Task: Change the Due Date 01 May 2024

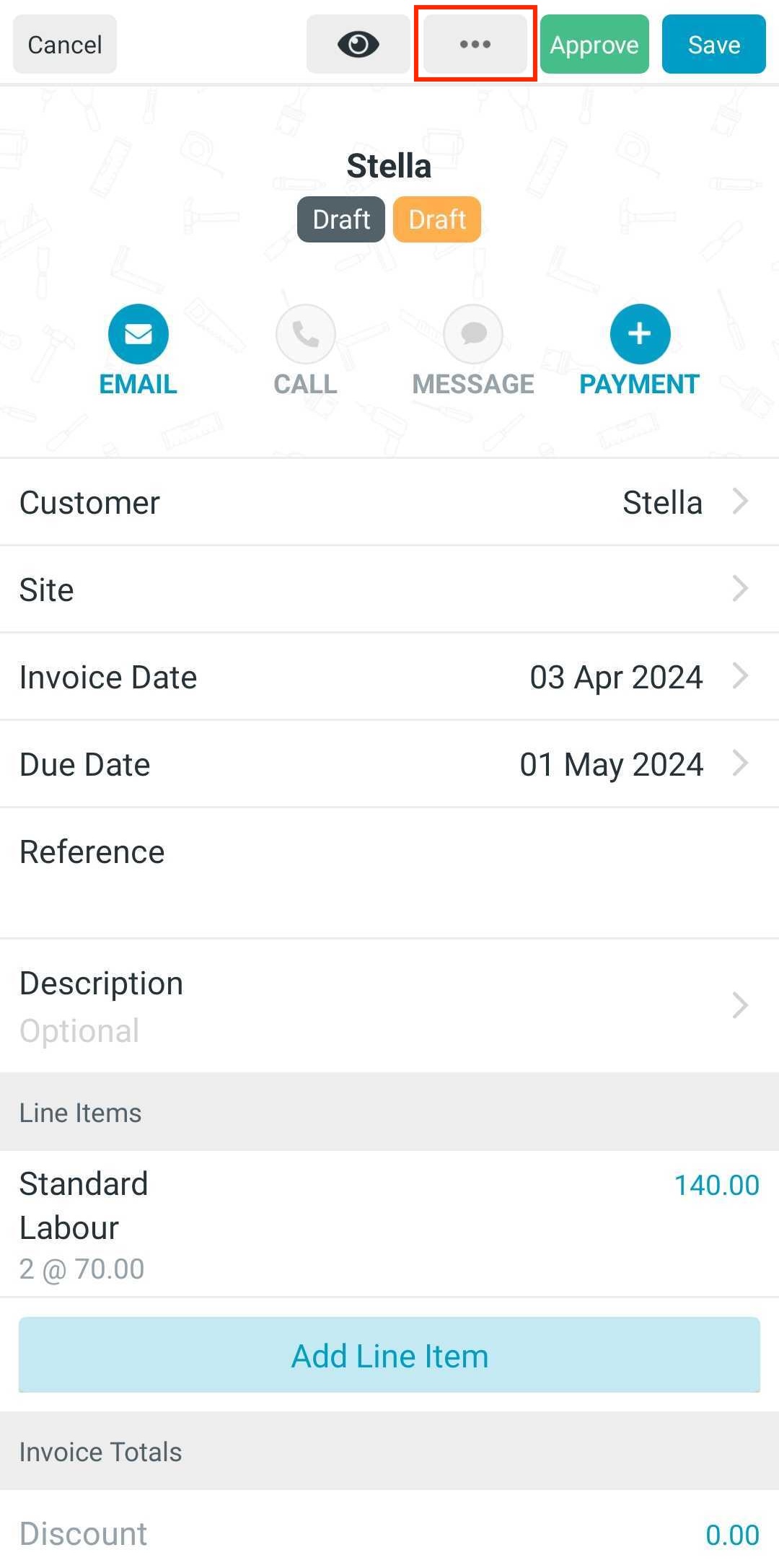Action: [389, 764]
